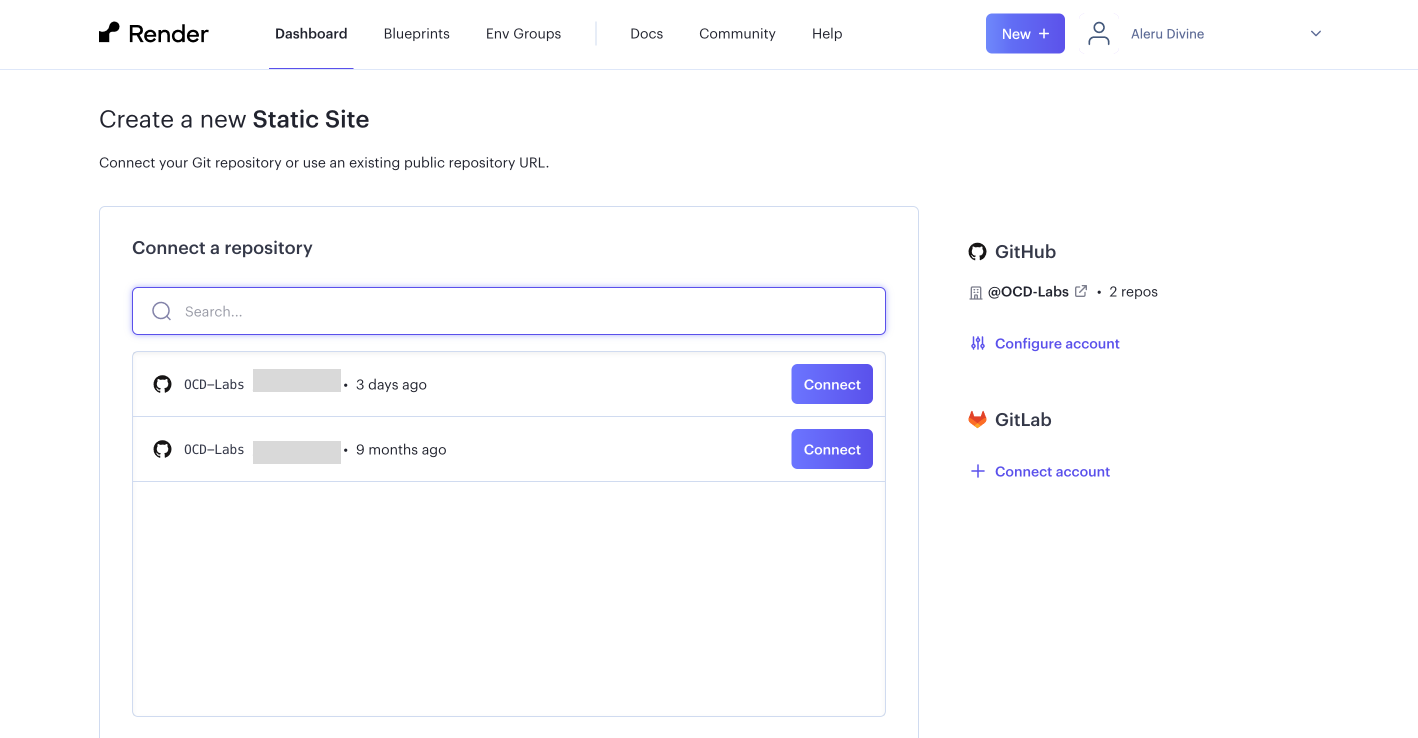Connect the repo updated 3 days ago
The width and height of the screenshot is (1418, 738).
(832, 384)
